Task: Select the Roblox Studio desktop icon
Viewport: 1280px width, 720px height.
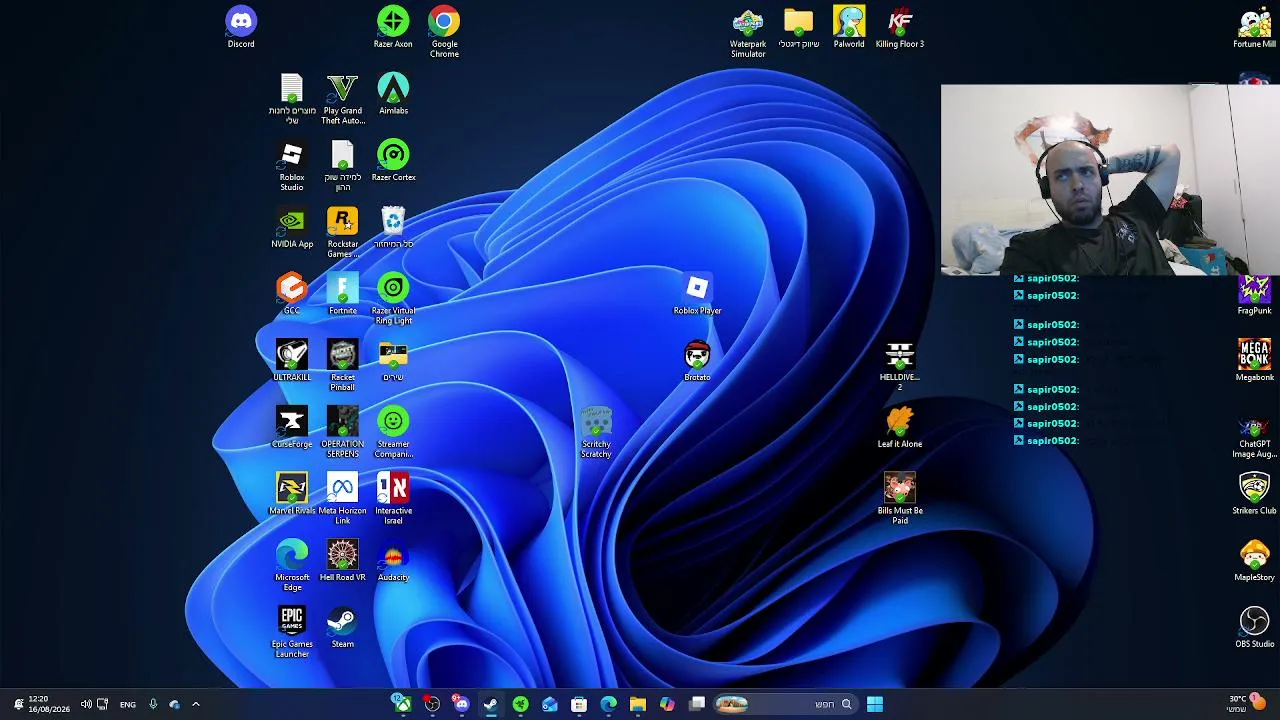Action: [292, 166]
